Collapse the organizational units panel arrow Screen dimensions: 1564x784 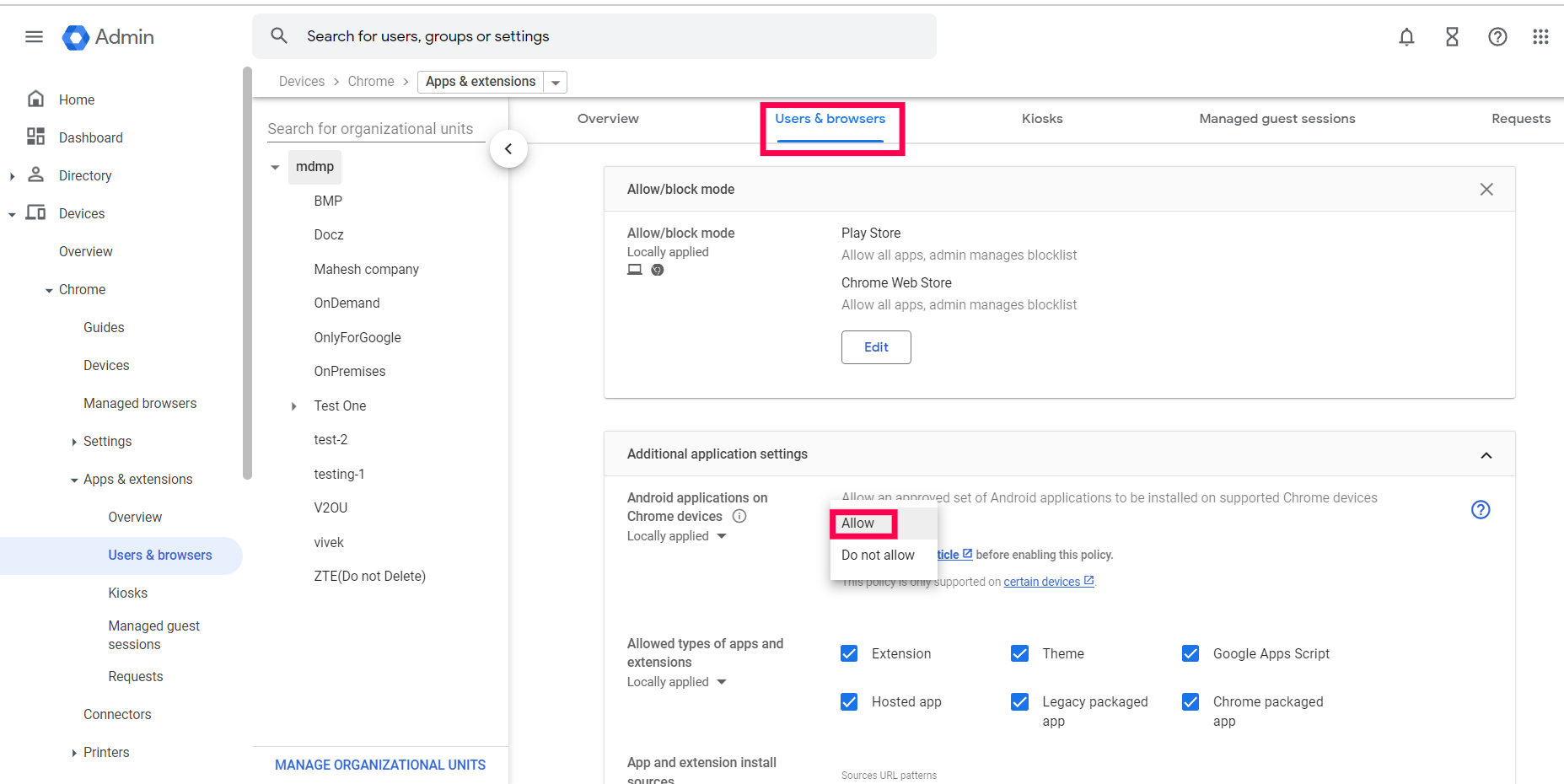pos(508,149)
